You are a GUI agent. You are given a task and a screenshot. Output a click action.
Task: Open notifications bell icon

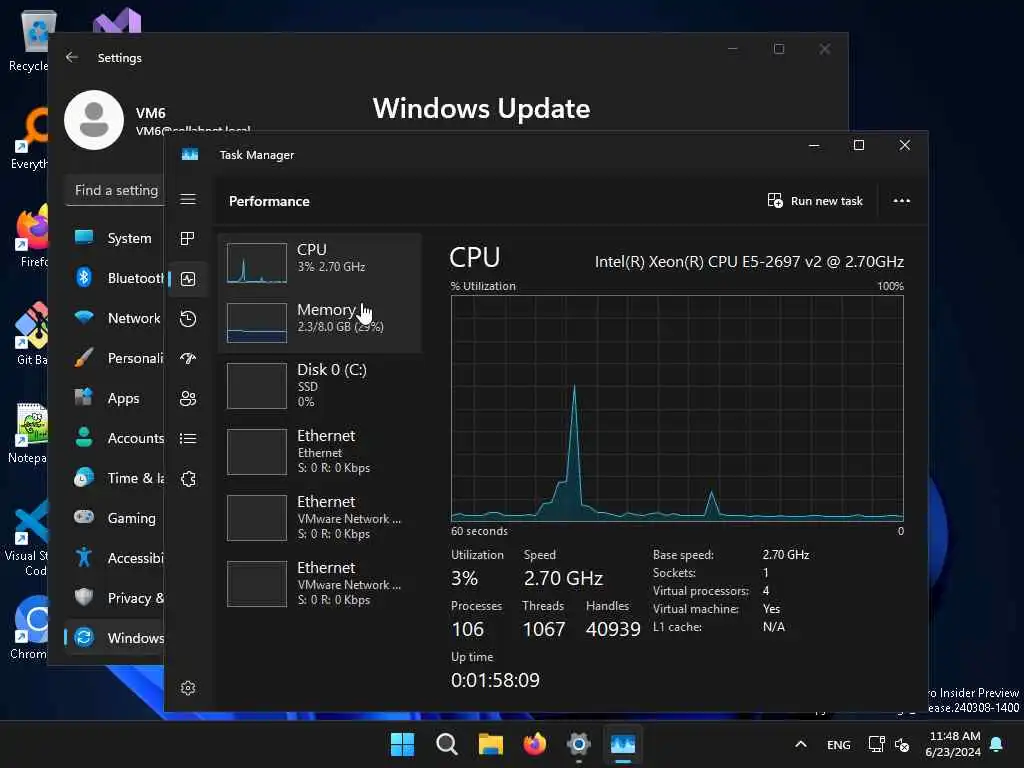pyautogui.click(x=997, y=744)
